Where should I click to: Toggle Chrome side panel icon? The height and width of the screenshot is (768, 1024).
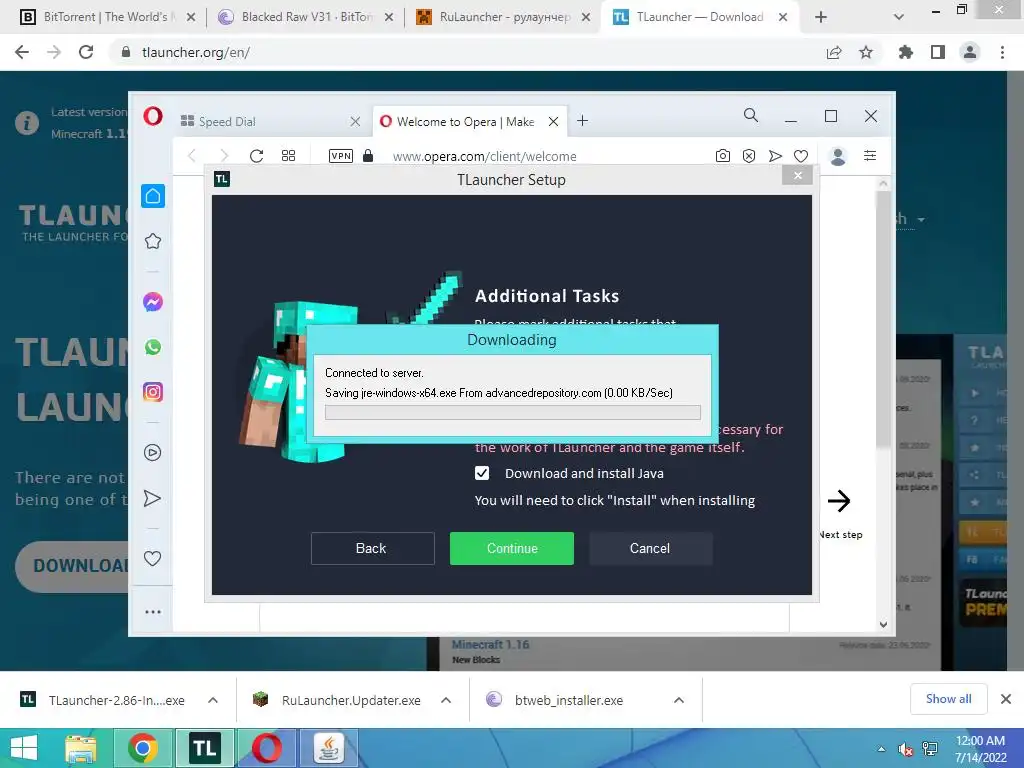[x=938, y=52]
